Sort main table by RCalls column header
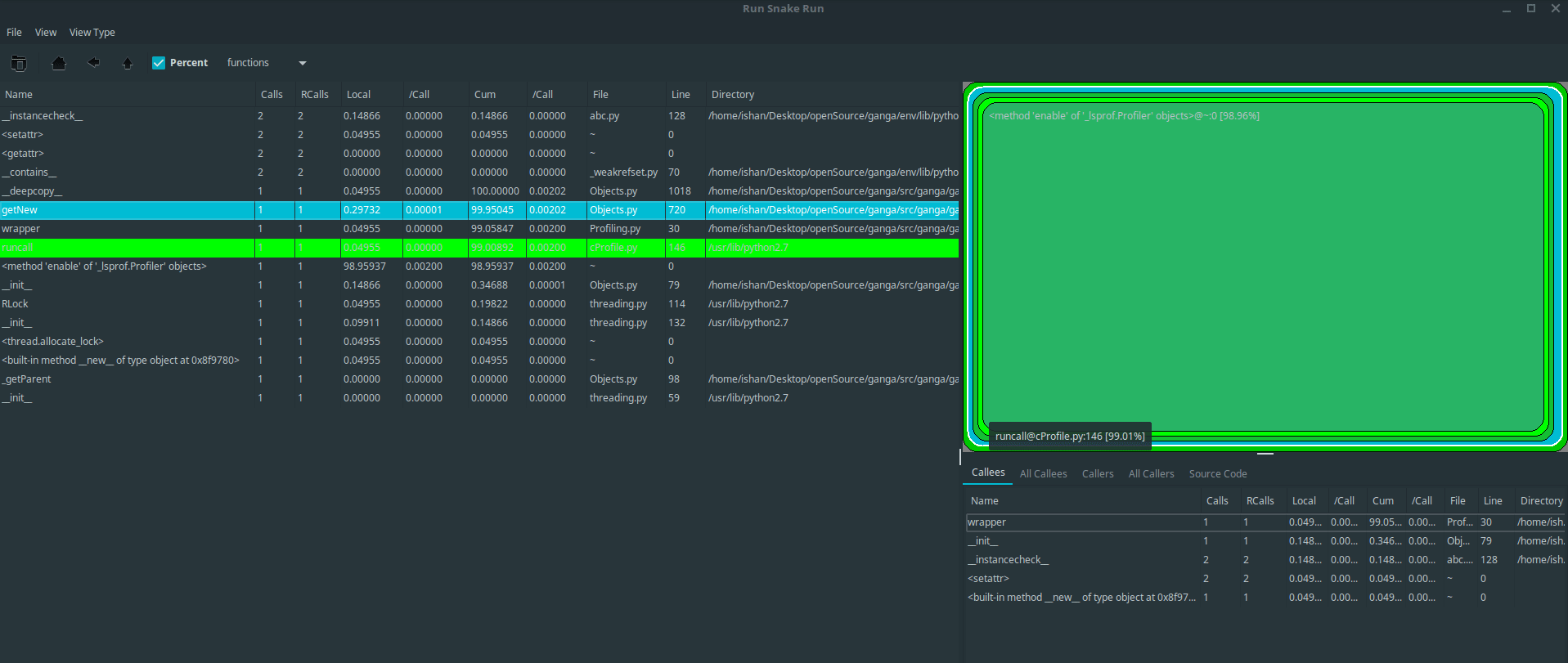This screenshot has width=1568, height=663. pyautogui.click(x=318, y=95)
